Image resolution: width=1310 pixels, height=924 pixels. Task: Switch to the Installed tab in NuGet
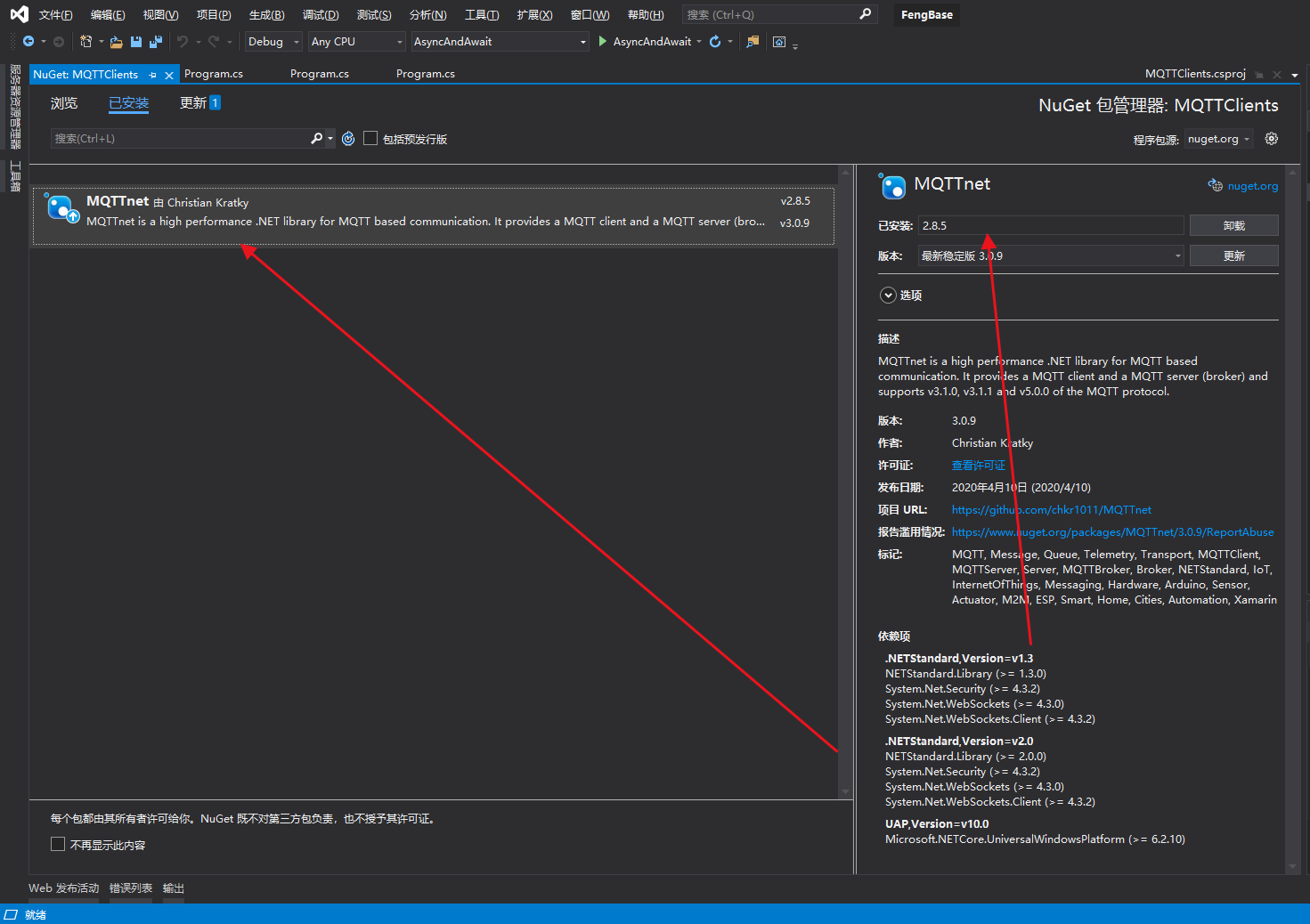point(129,103)
